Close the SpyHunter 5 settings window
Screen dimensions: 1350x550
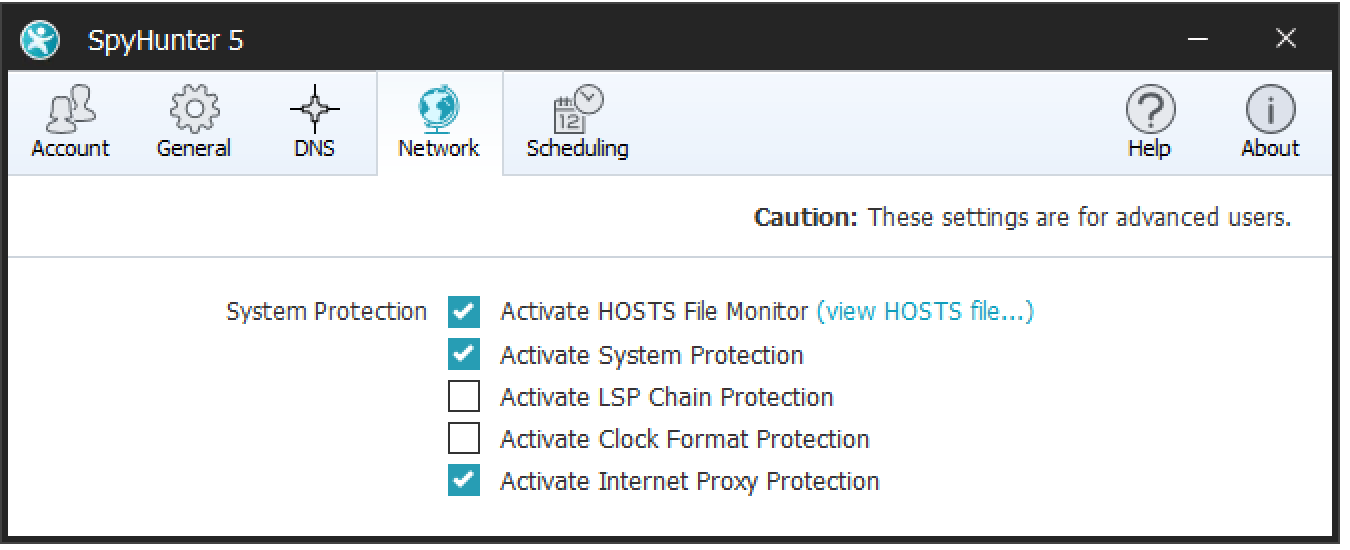(1286, 40)
